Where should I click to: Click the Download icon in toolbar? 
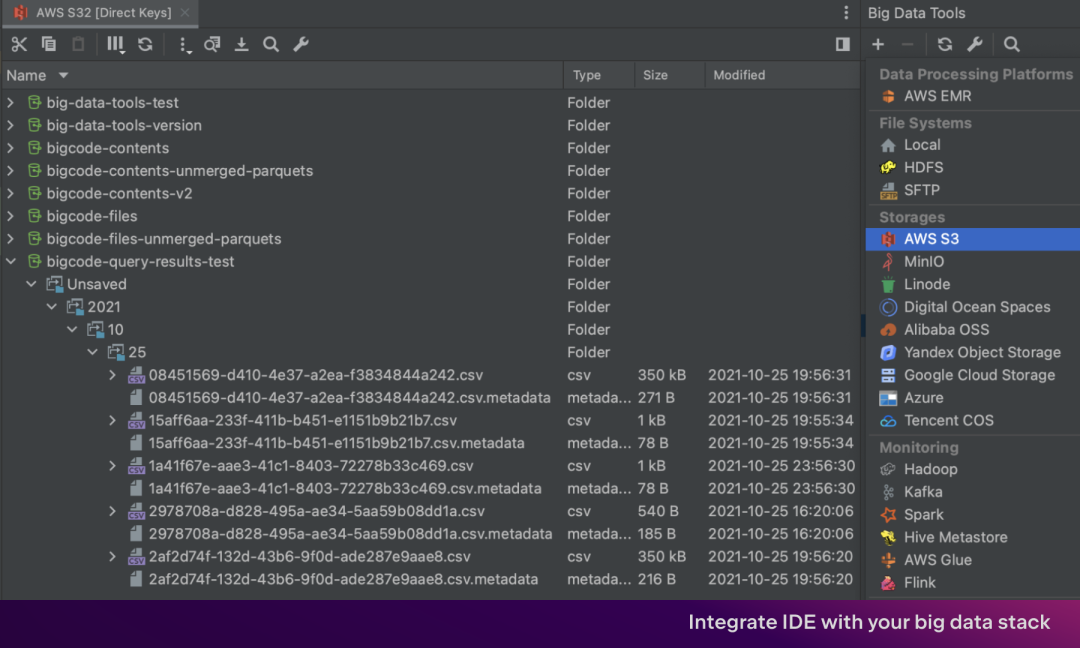click(241, 44)
